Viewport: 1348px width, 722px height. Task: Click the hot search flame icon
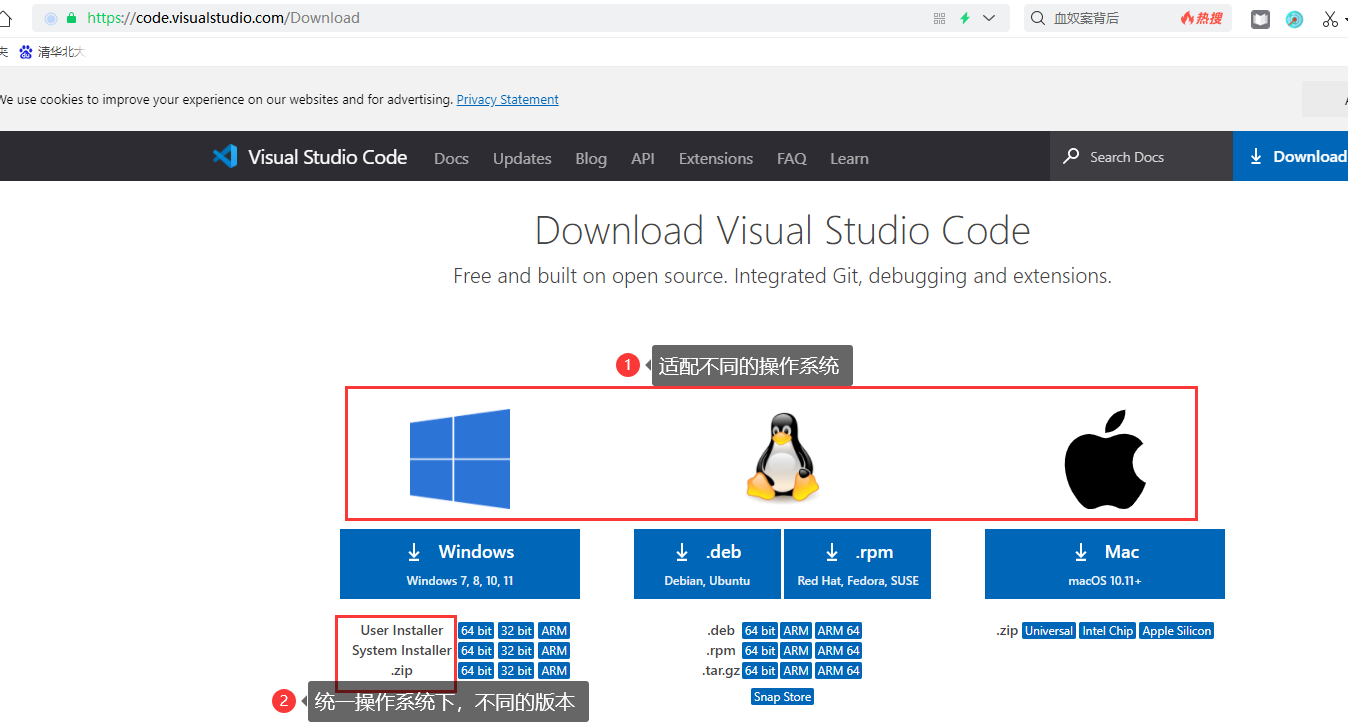pos(1187,18)
